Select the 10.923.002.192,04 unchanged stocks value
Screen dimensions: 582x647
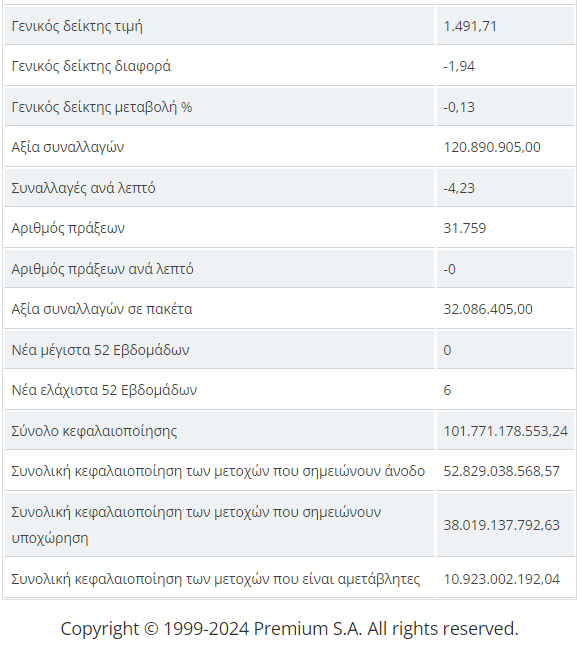click(x=501, y=579)
